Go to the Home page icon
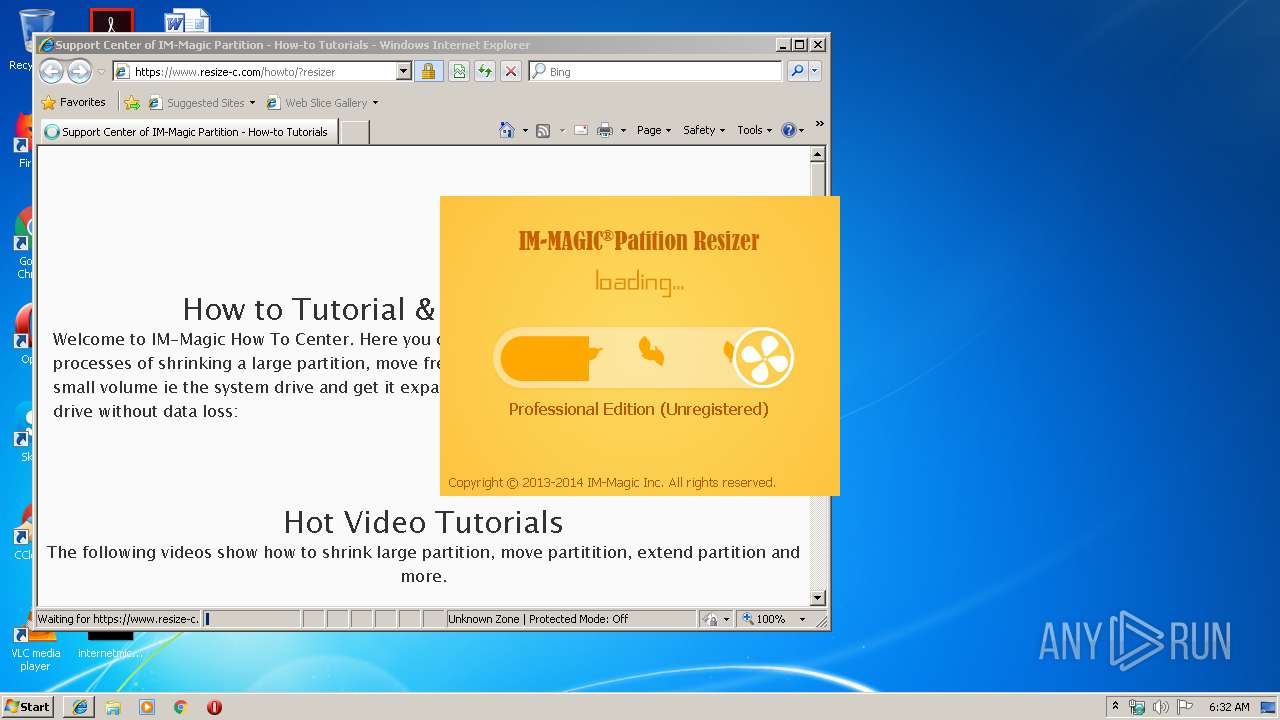 click(x=507, y=130)
